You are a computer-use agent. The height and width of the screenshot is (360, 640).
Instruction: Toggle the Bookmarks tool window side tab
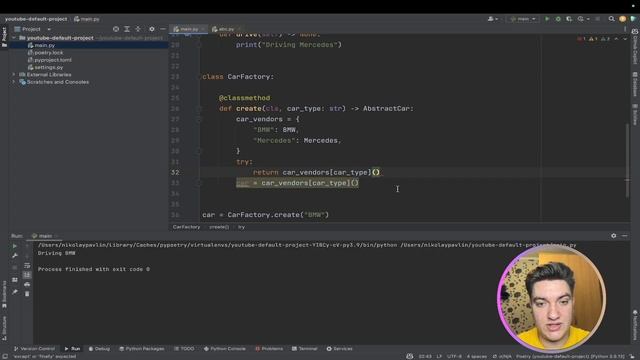(x=4, y=294)
